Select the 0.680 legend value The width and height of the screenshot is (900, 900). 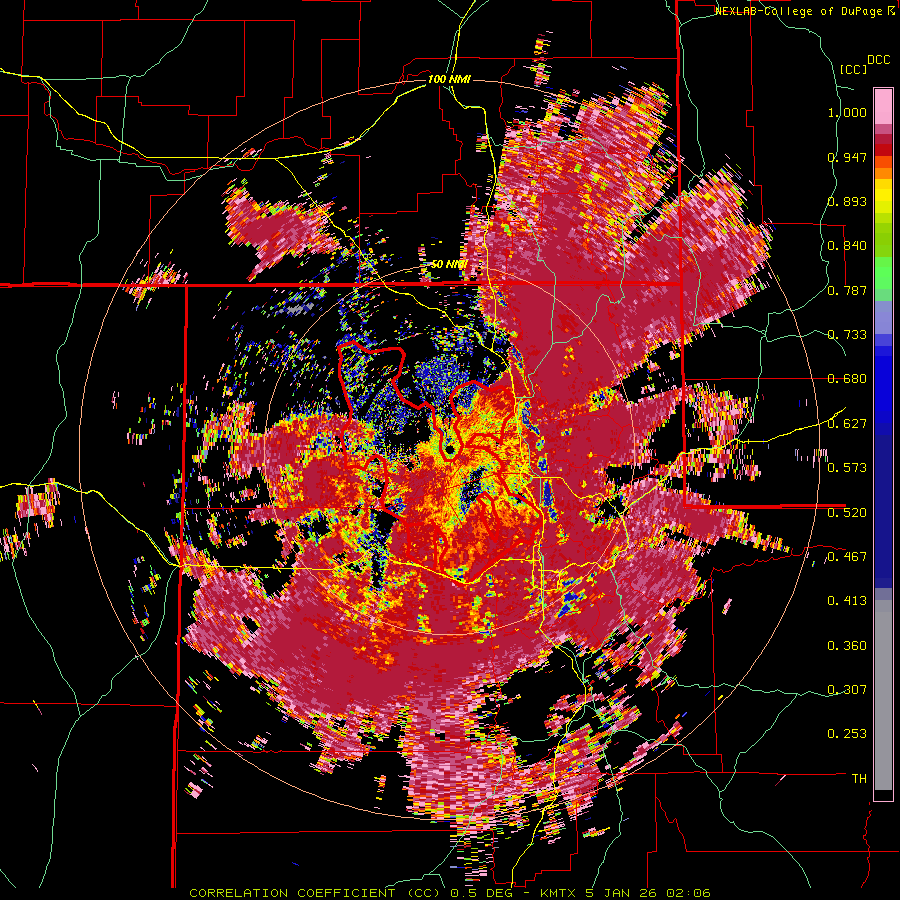[847, 379]
